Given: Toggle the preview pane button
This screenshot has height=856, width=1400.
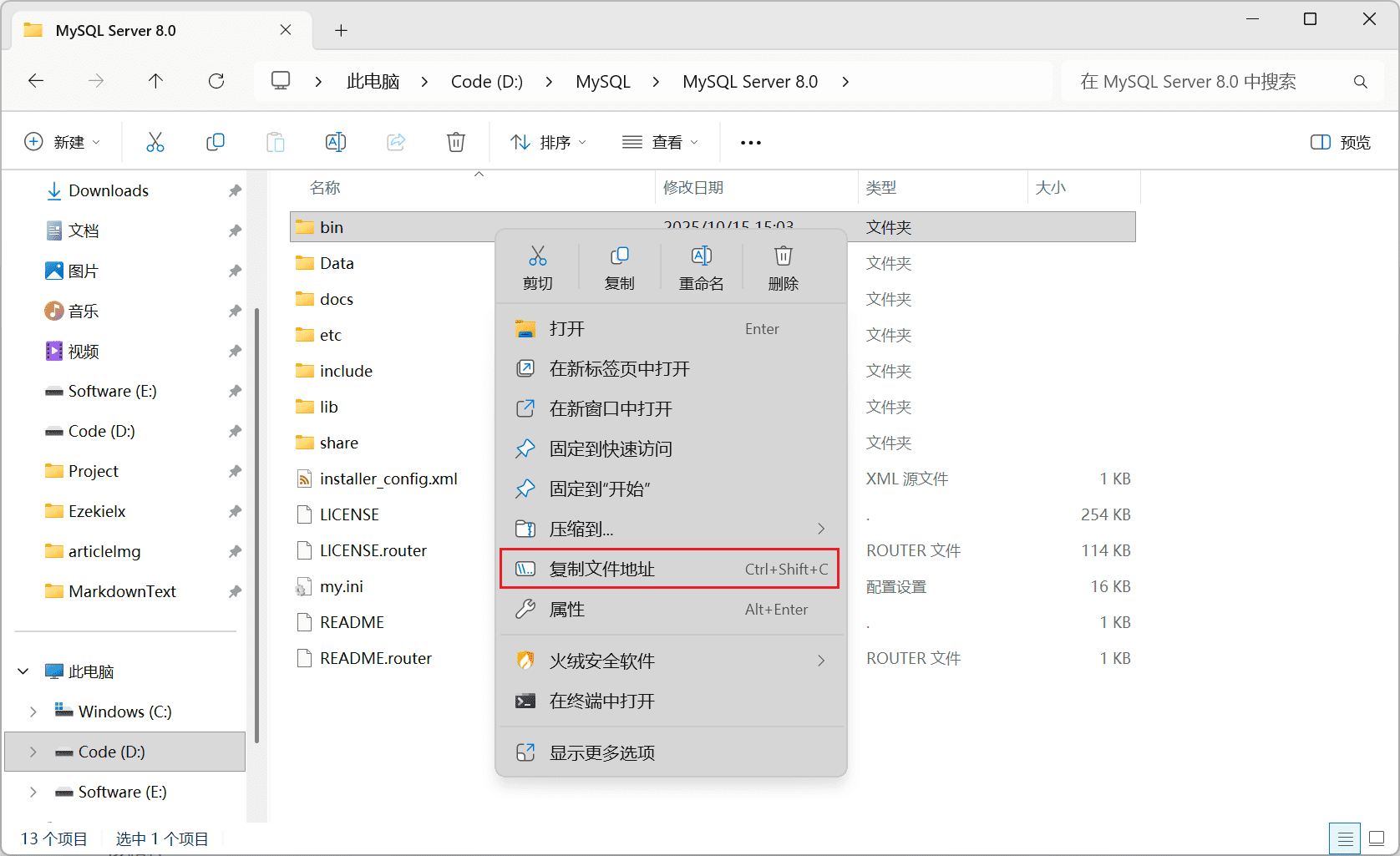Looking at the screenshot, I should [1340, 142].
